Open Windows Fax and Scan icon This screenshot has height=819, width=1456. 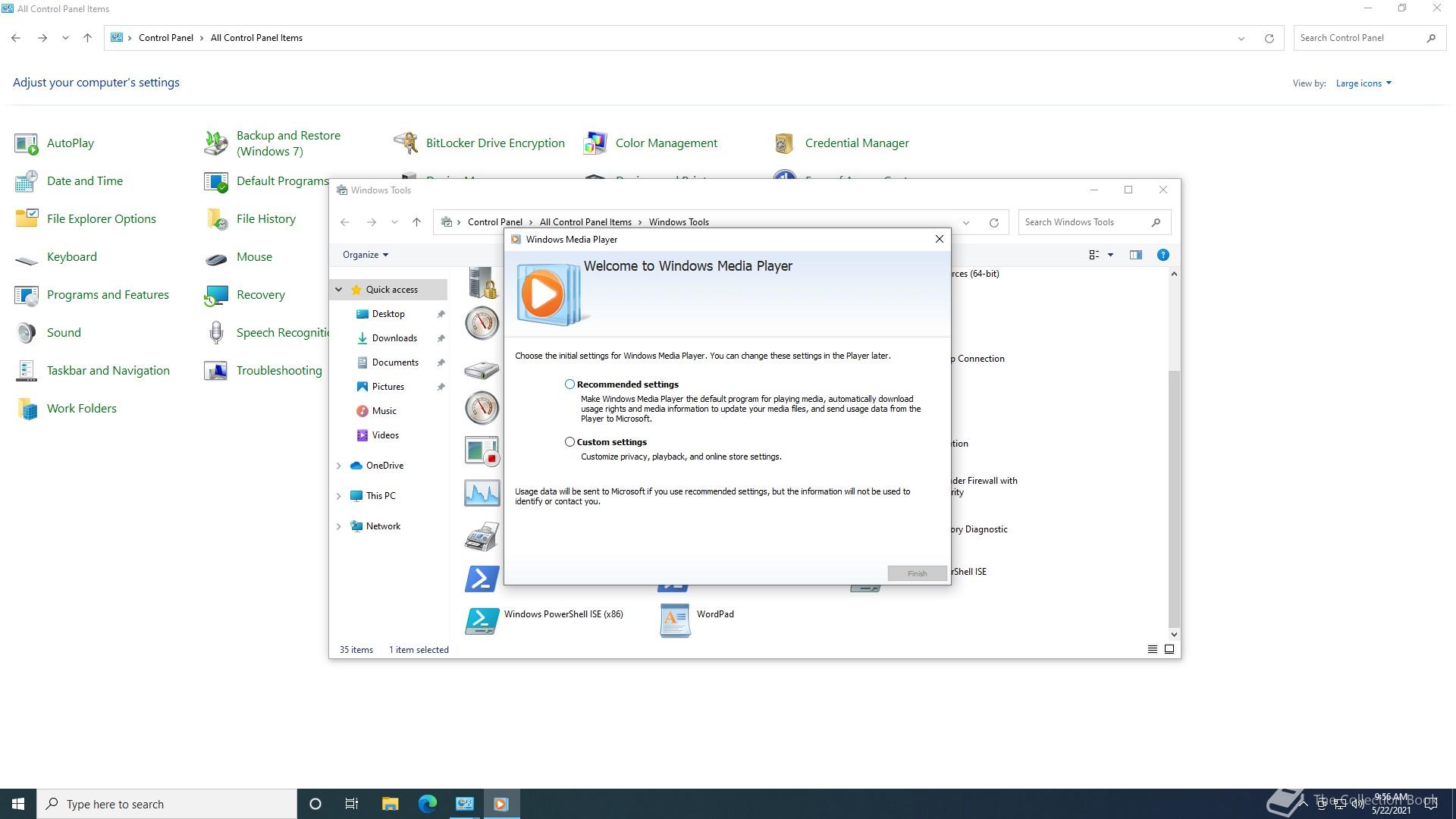pyautogui.click(x=482, y=536)
